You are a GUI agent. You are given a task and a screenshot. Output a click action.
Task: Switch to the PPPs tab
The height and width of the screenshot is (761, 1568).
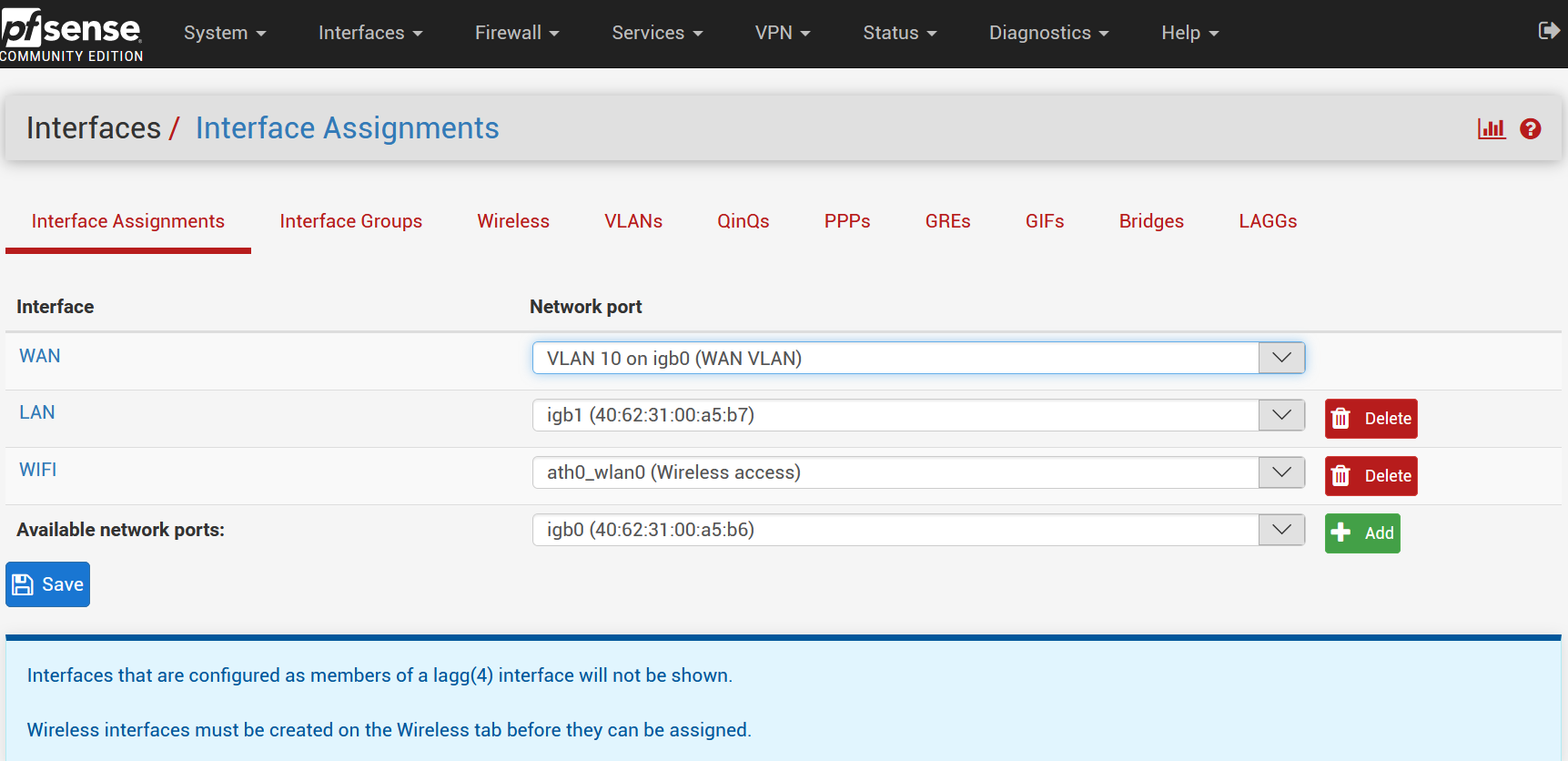click(847, 221)
